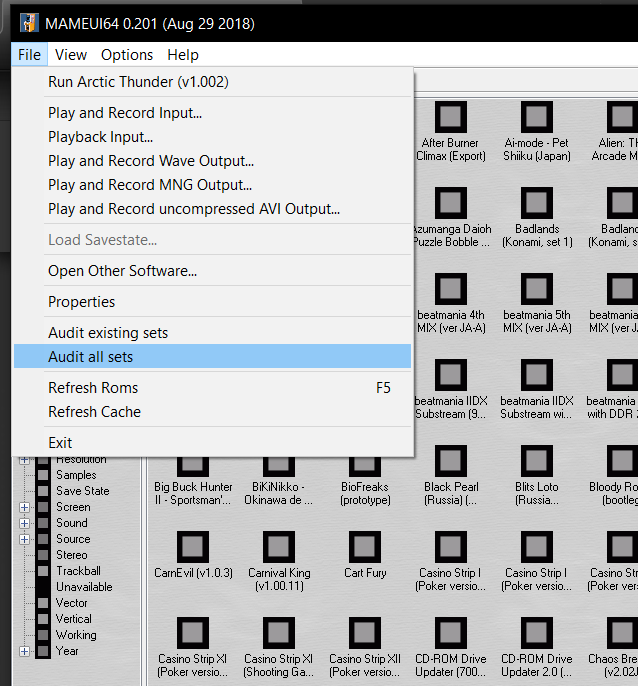The width and height of the screenshot is (638, 686).
Task: Choose Play and Record Wave Output
Action: [213, 161]
